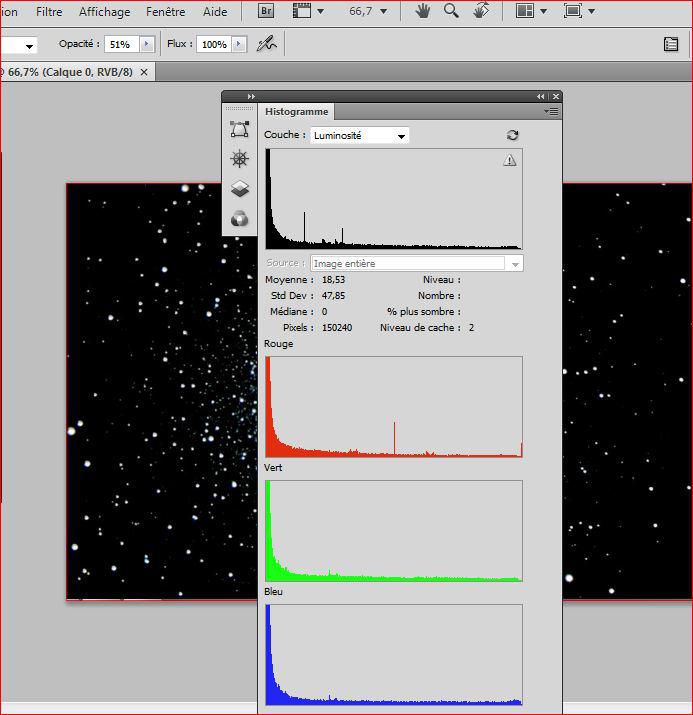Select the Hand tool icon

(423, 10)
